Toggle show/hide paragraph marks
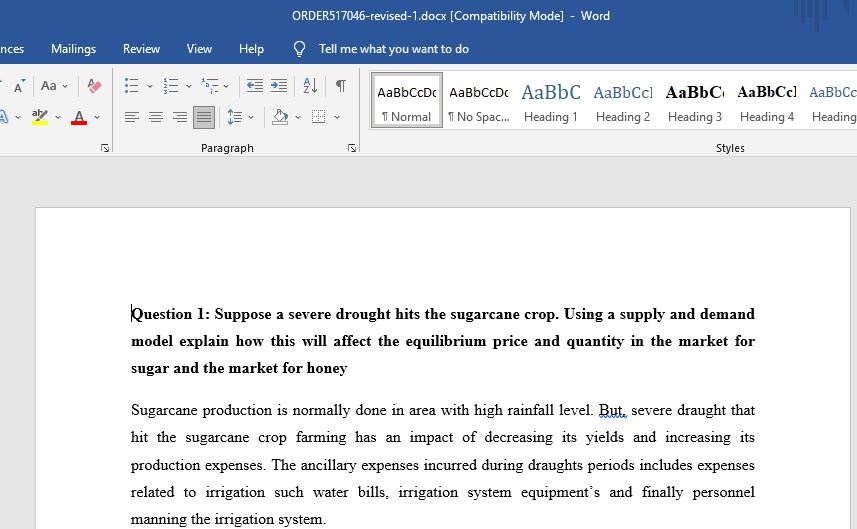The width and height of the screenshot is (857, 529). pyautogui.click(x=341, y=86)
